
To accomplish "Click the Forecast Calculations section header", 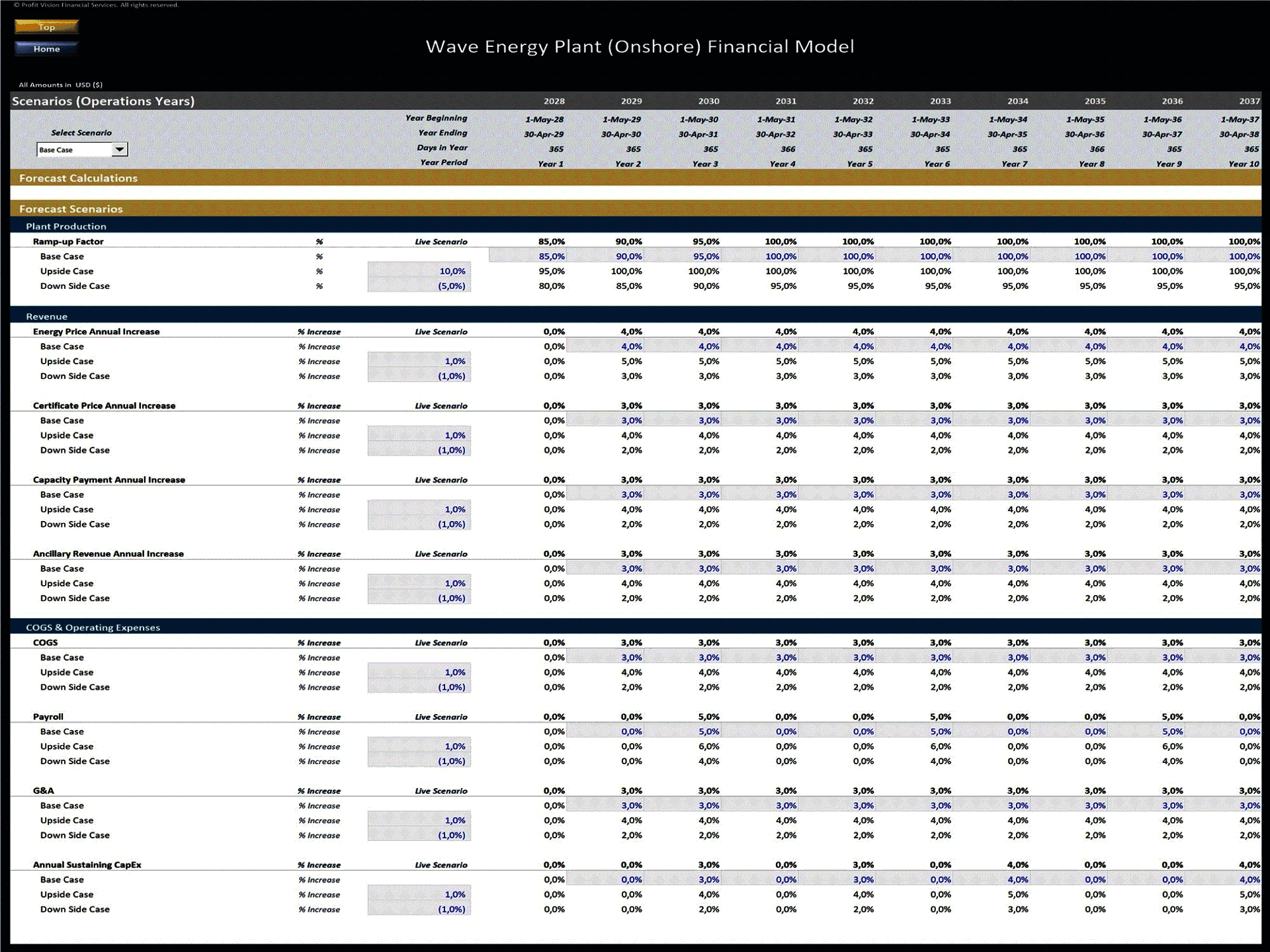I will pyautogui.click(x=78, y=178).
